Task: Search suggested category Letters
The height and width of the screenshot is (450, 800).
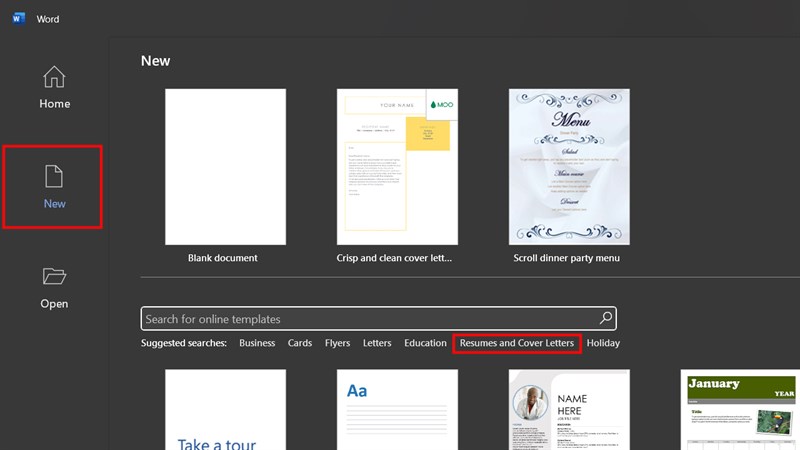Action: point(377,343)
